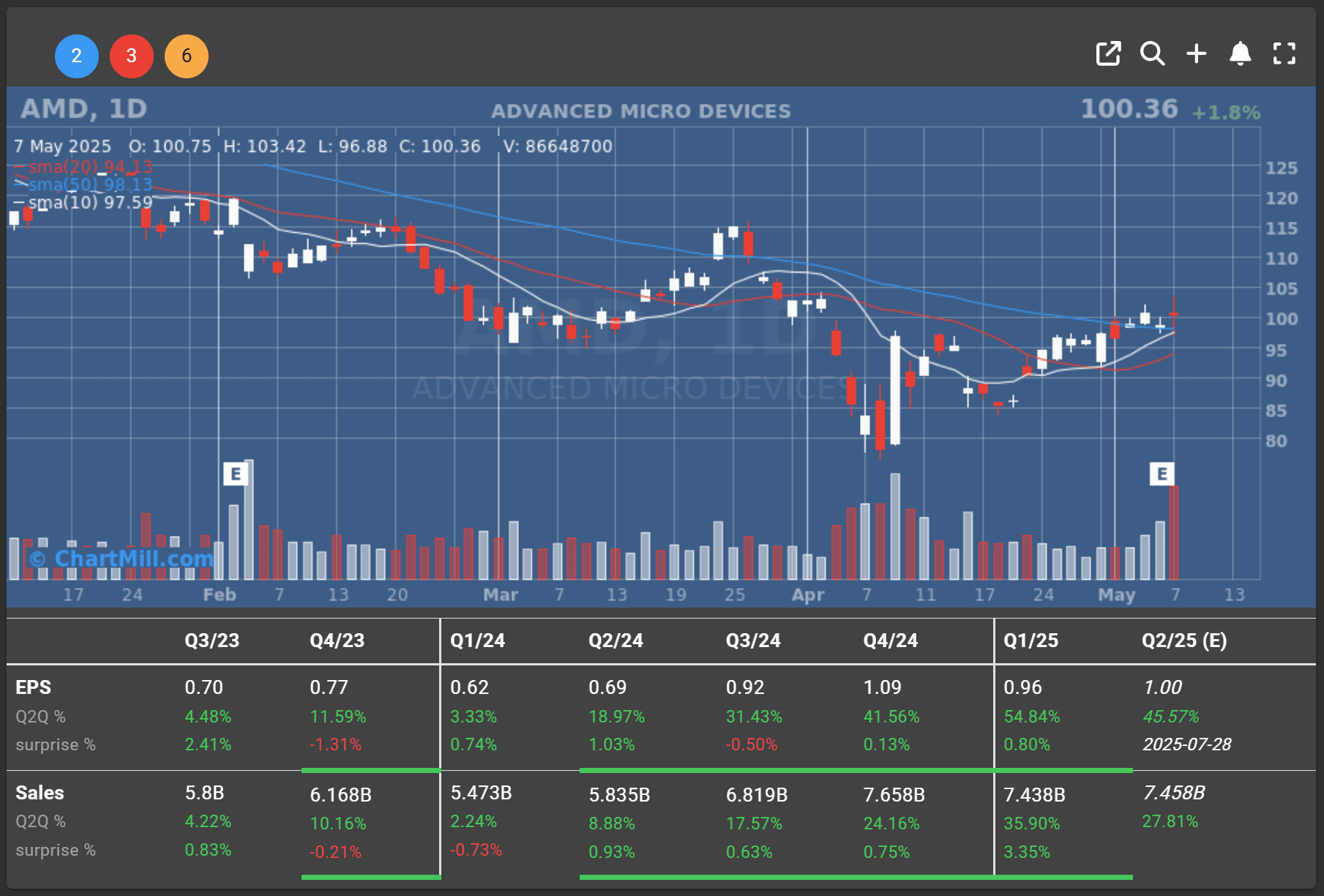The width and height of the screenshot is (1324, 896).
Task: Click the Apr label on date axis
Action: click(x=808, y=594)
